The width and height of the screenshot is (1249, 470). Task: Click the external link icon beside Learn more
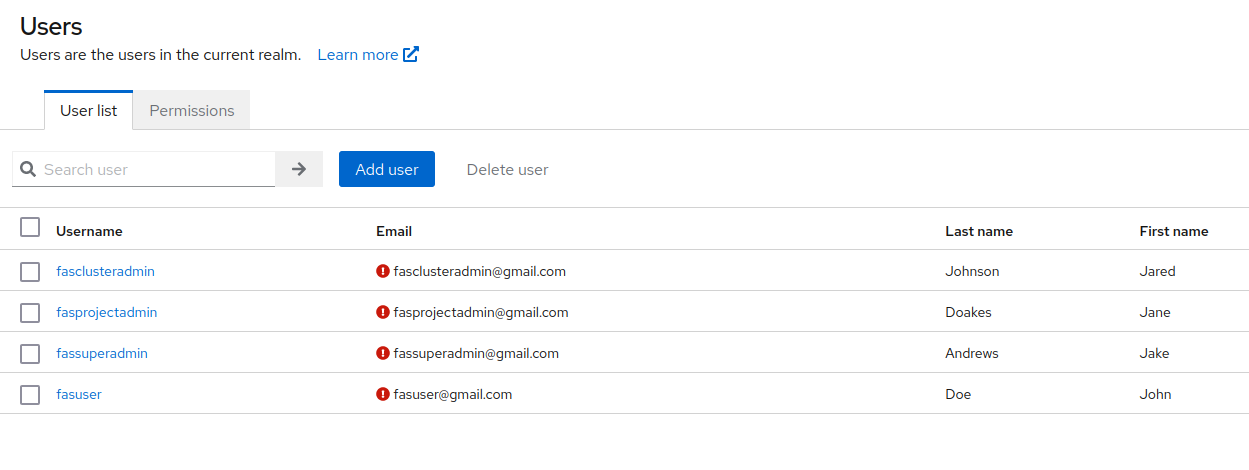pyautogui.click(x=411, y=55)
